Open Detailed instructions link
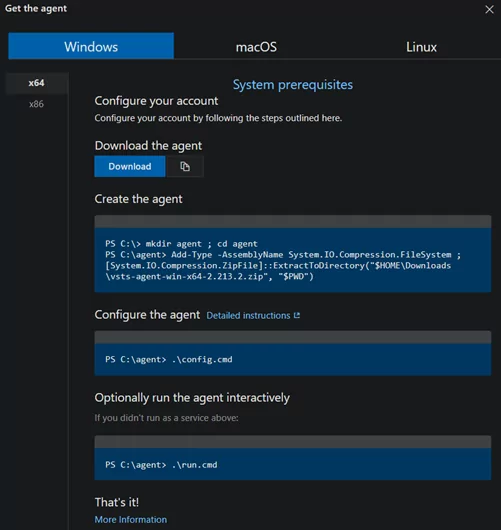Viewport: 501px width, 530px height. (x=248, y=315)
